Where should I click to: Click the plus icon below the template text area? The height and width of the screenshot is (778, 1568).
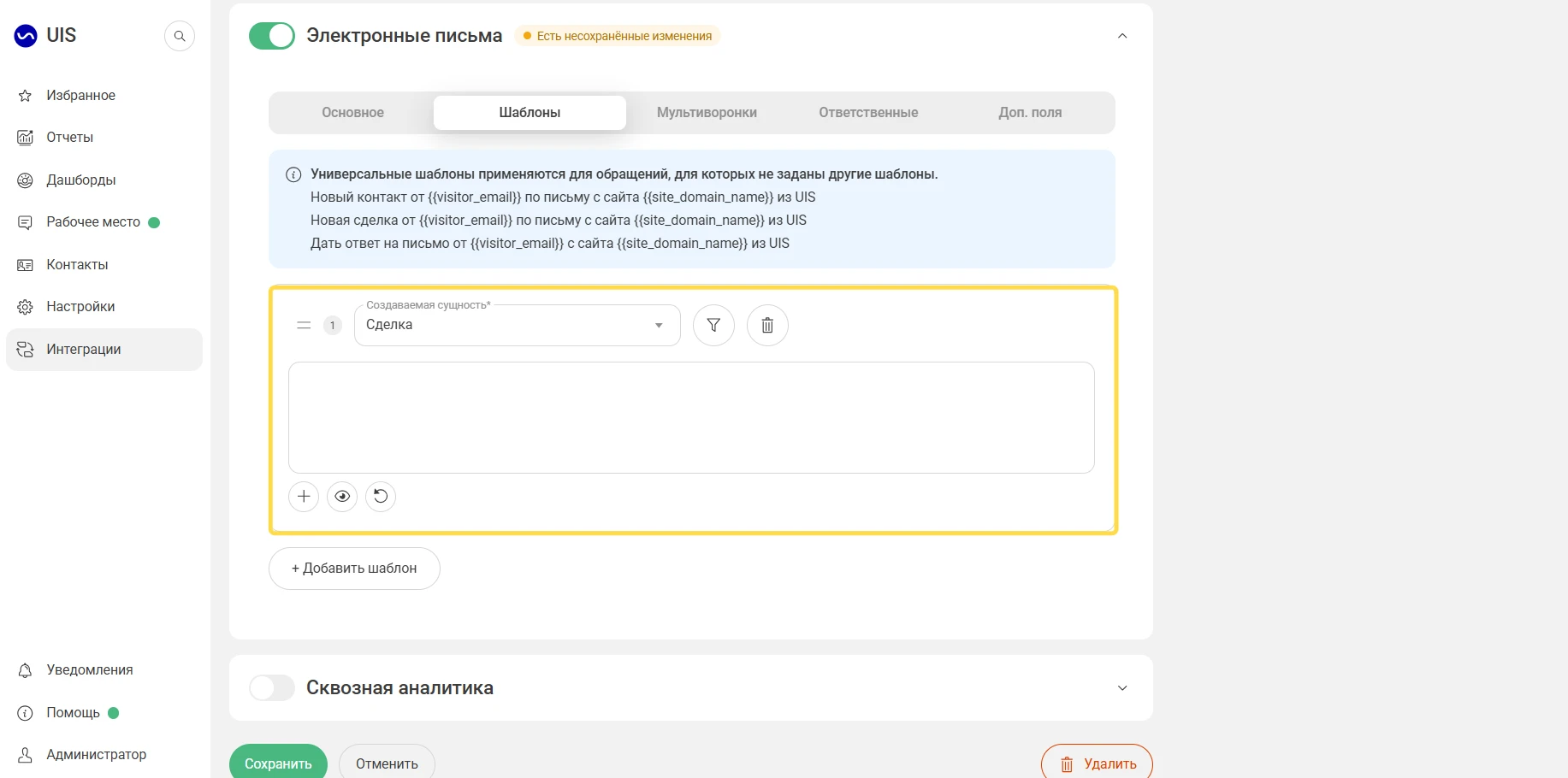click(x=304, y=496)
